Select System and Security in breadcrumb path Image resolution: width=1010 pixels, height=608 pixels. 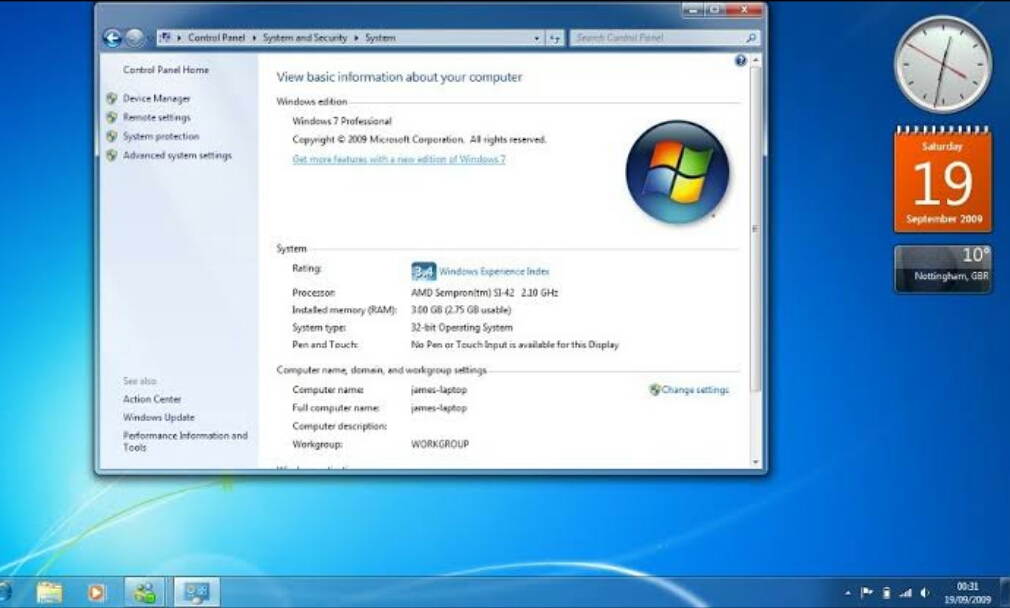point(305,38)
